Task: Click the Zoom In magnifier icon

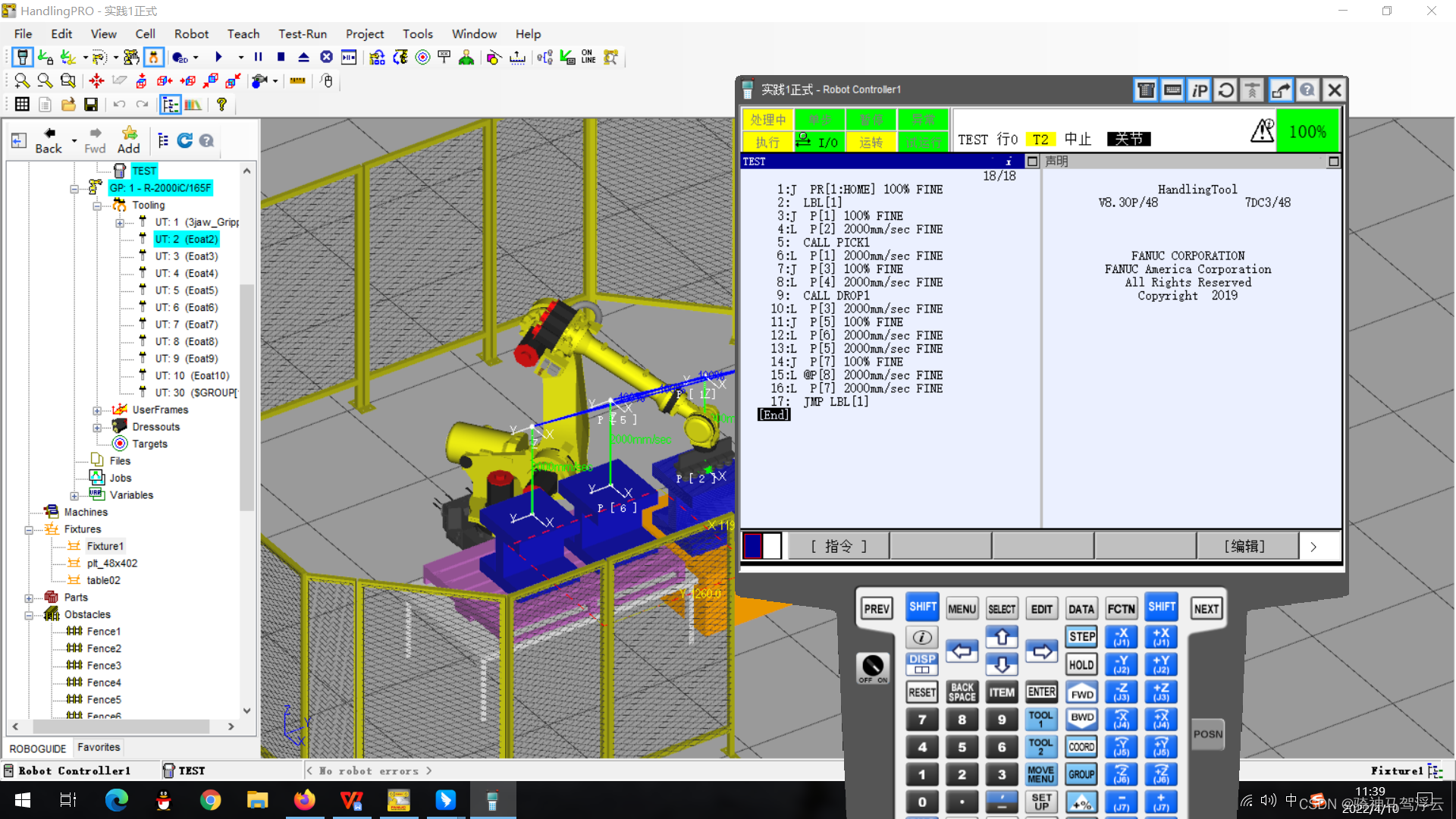Action: 22,80
